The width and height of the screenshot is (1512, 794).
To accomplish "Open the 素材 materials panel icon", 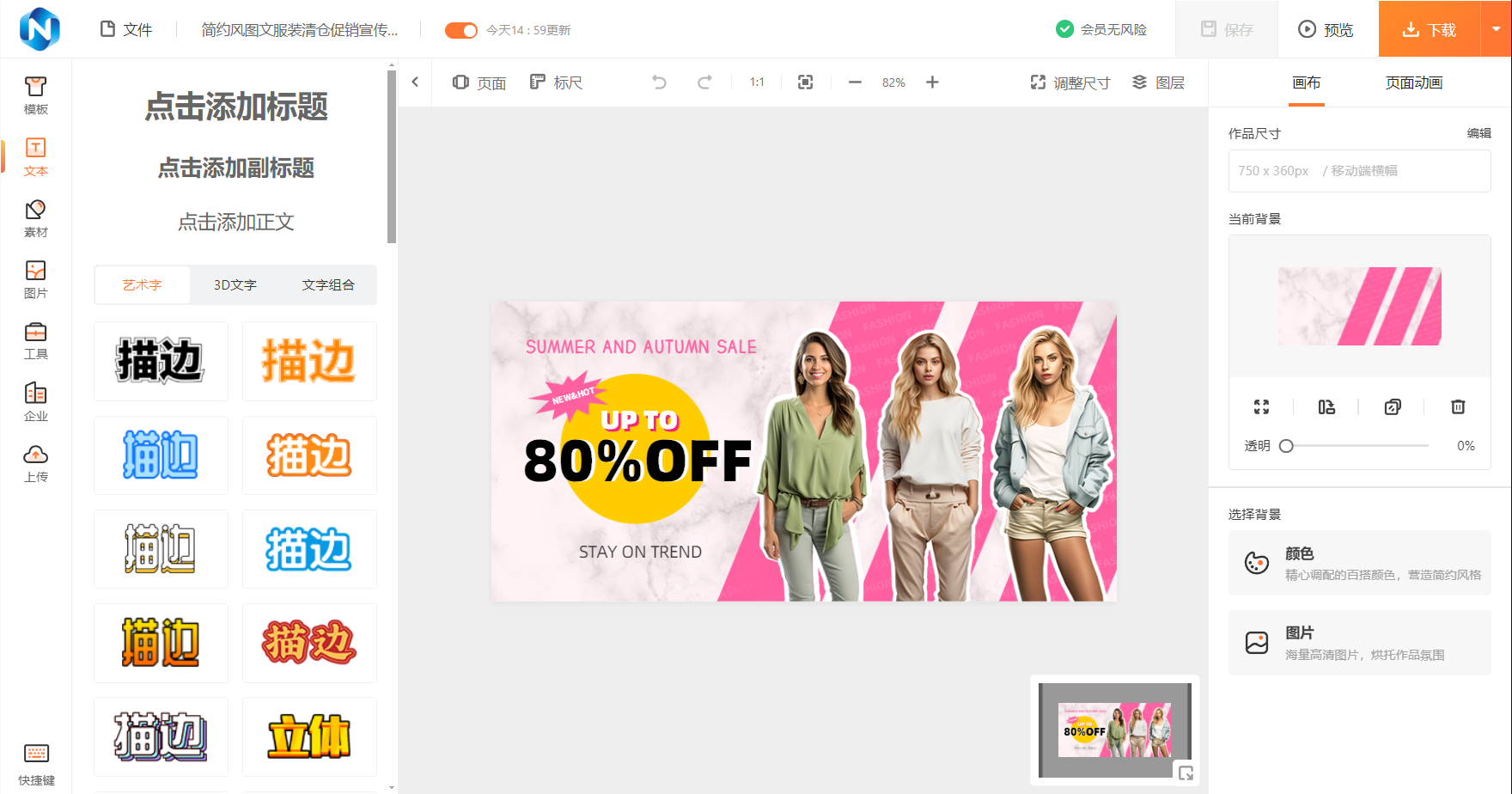I will click(35, 218).
